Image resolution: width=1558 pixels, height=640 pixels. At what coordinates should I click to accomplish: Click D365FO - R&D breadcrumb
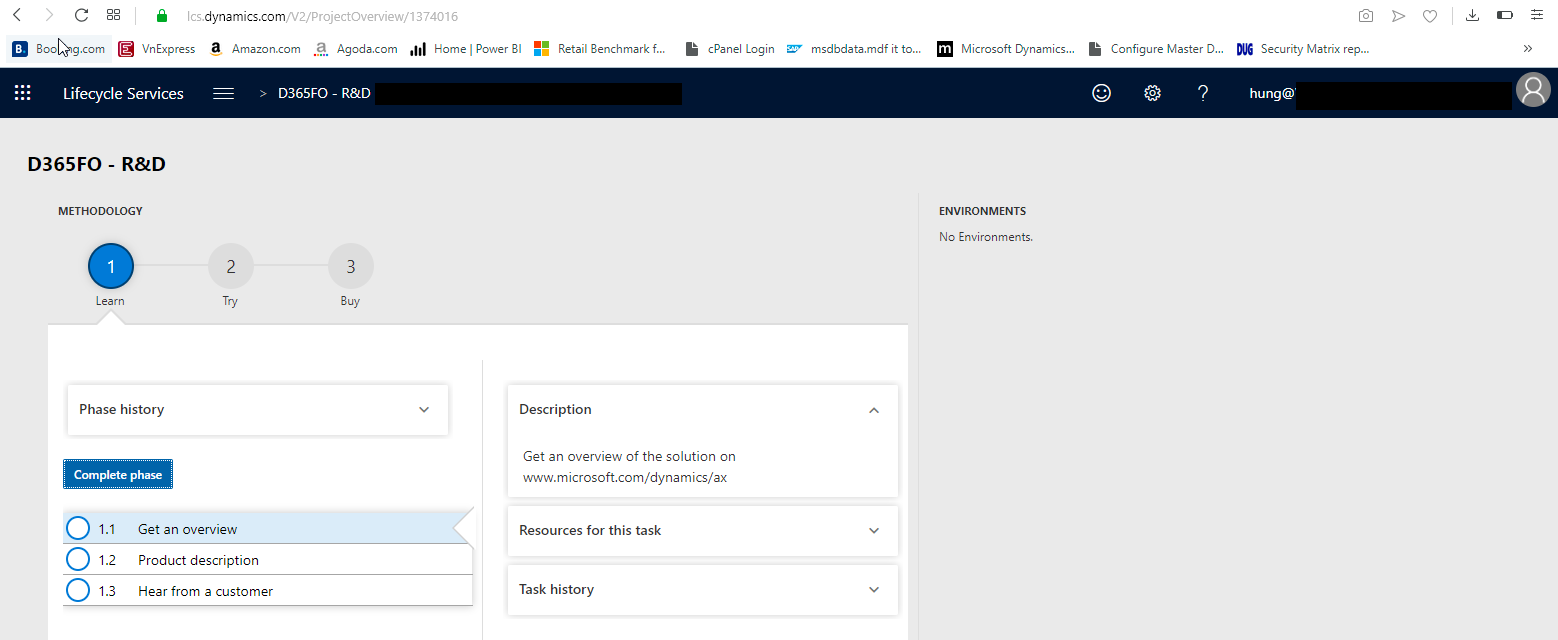coord(324,93)
